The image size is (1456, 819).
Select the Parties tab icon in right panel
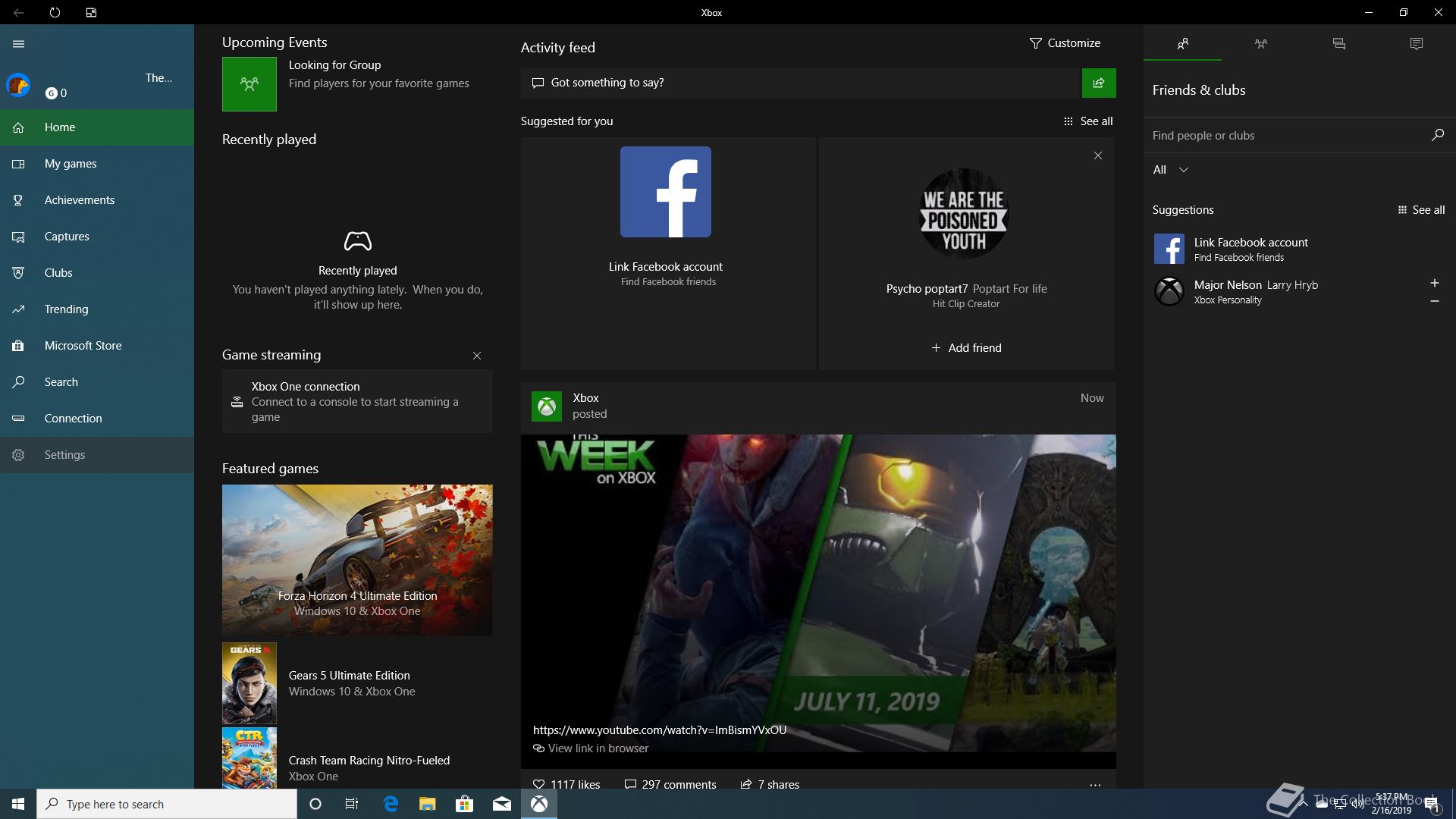point(1260,44)
